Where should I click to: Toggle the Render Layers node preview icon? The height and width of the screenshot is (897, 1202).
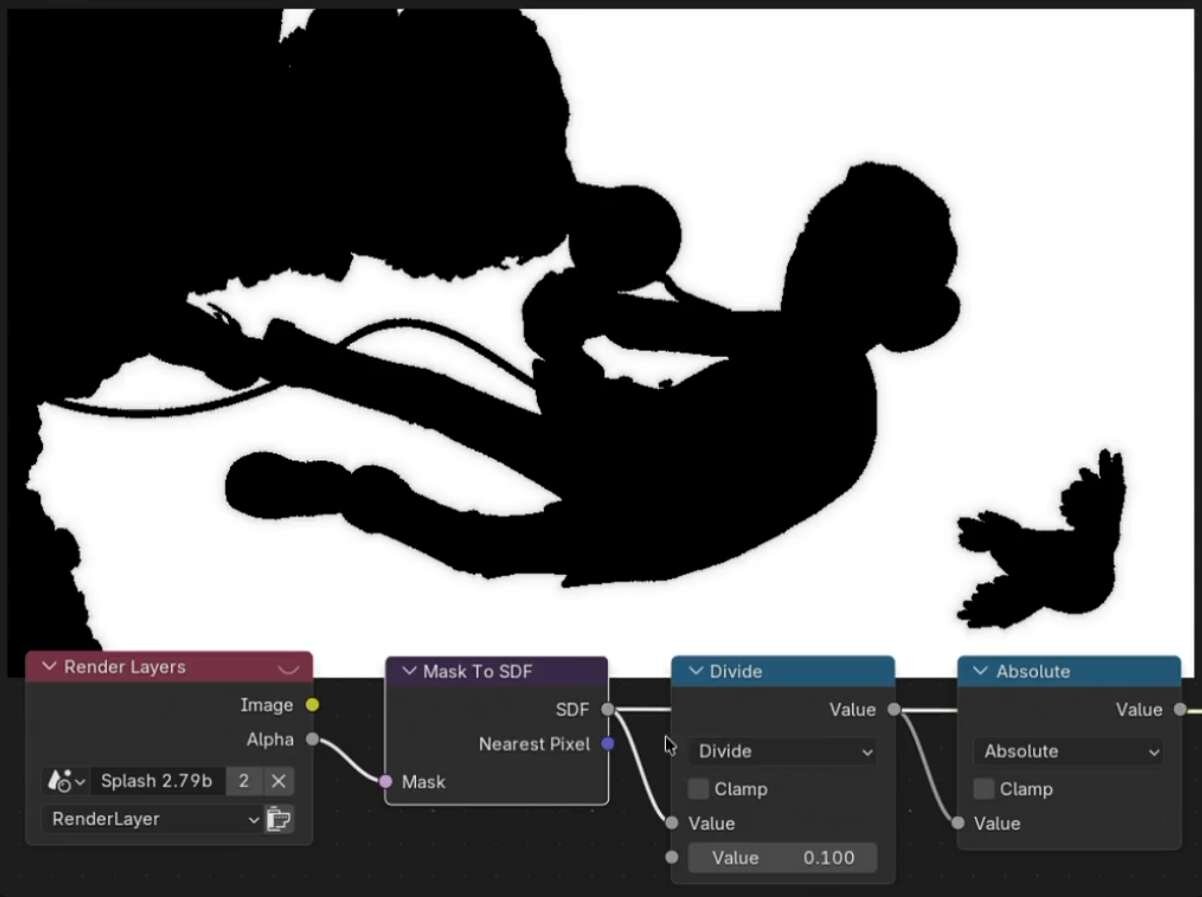[x=289, y=668]
